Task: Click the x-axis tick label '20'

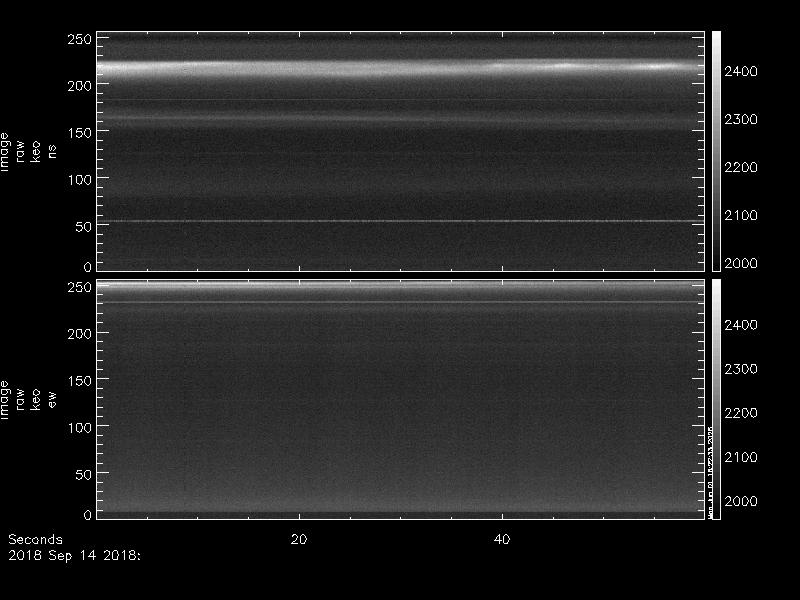Action: [x=299, y=539]
